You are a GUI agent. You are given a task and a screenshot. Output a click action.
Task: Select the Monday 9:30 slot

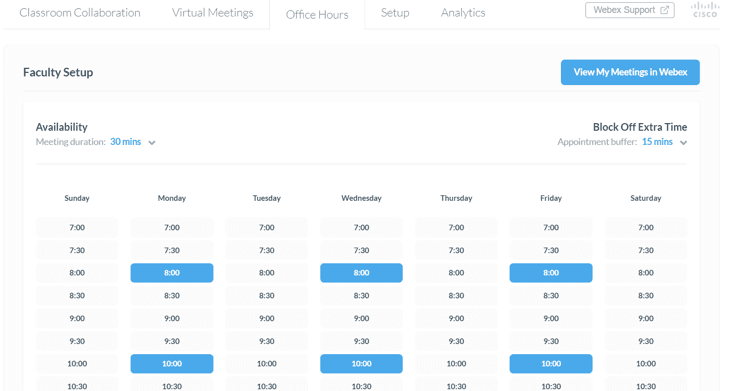pyautogui.click(x=172, y=341)
